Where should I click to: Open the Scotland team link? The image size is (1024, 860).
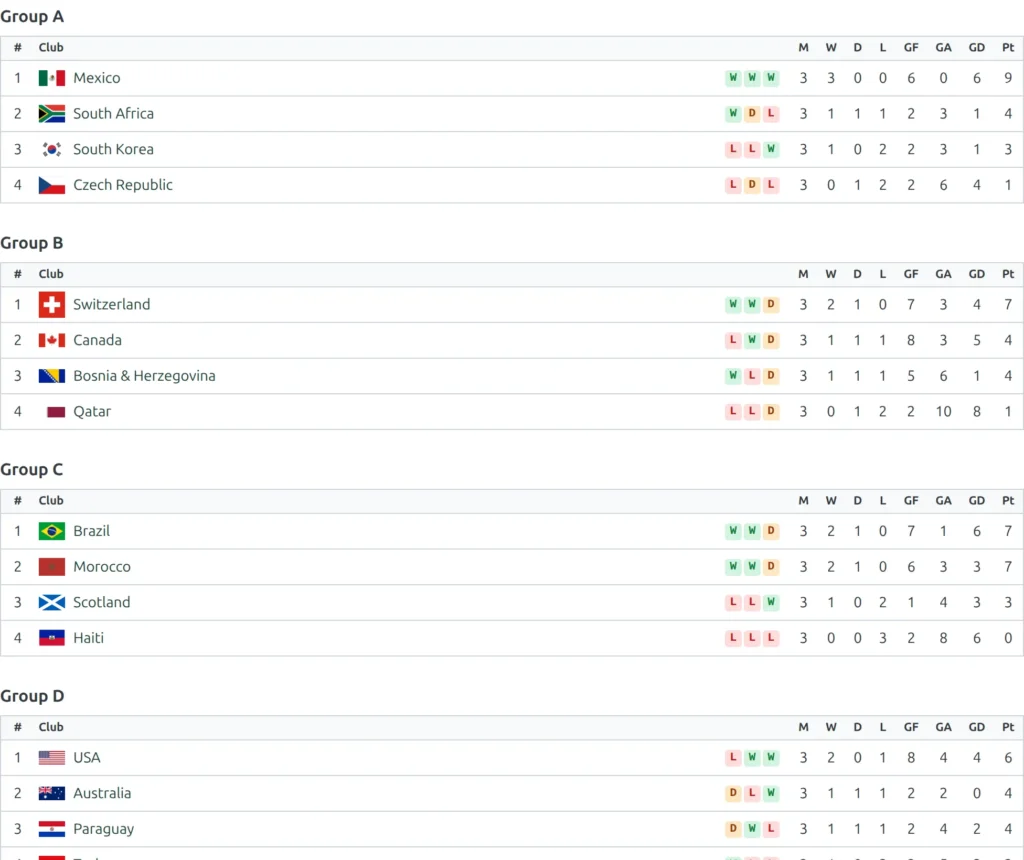pos(102,603)
